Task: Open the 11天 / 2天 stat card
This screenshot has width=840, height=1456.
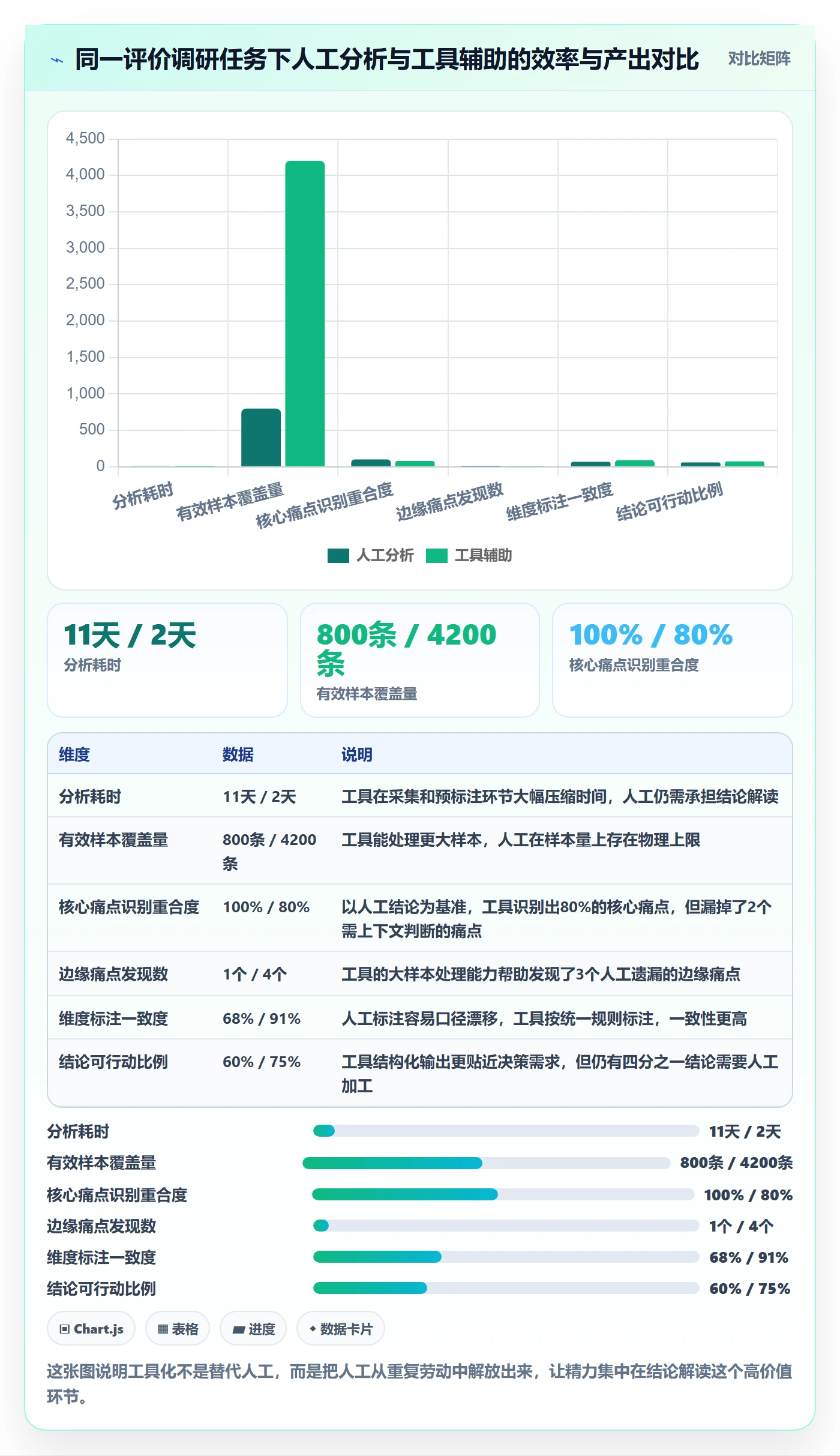Action: [x=167, y=660]
